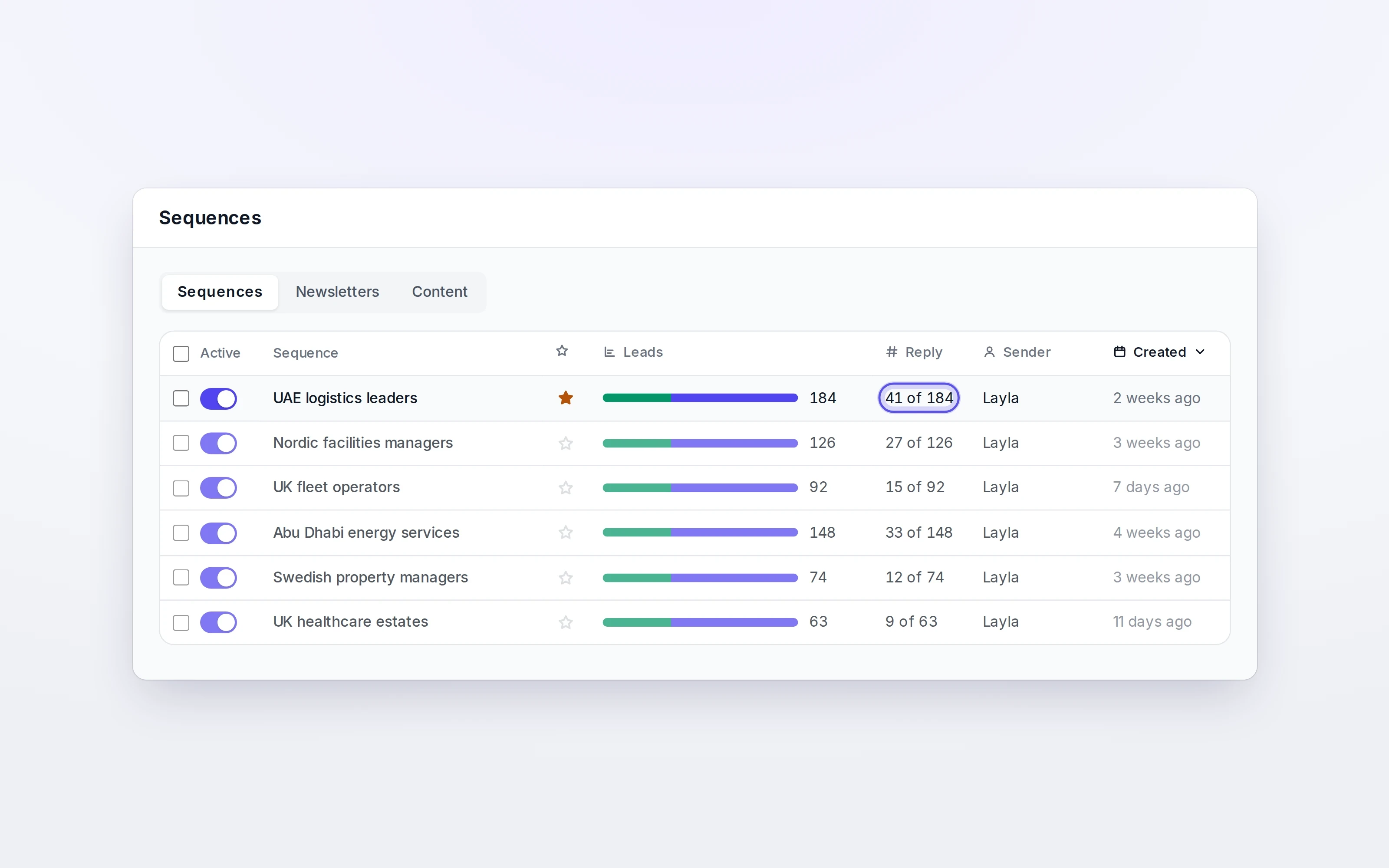Viewport: 1389px width, 868px height.
Task: Tick the checkbox for UK fleet operators
Action: point(181,488)
